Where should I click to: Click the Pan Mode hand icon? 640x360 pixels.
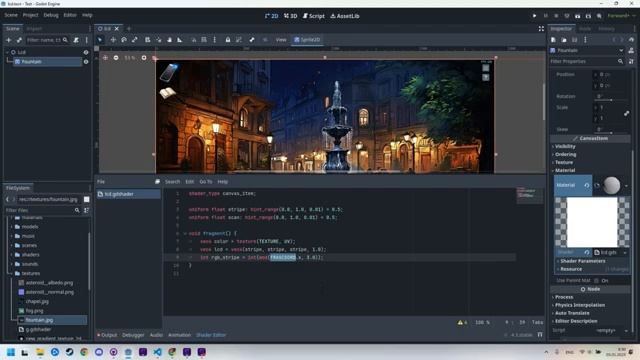169,40
